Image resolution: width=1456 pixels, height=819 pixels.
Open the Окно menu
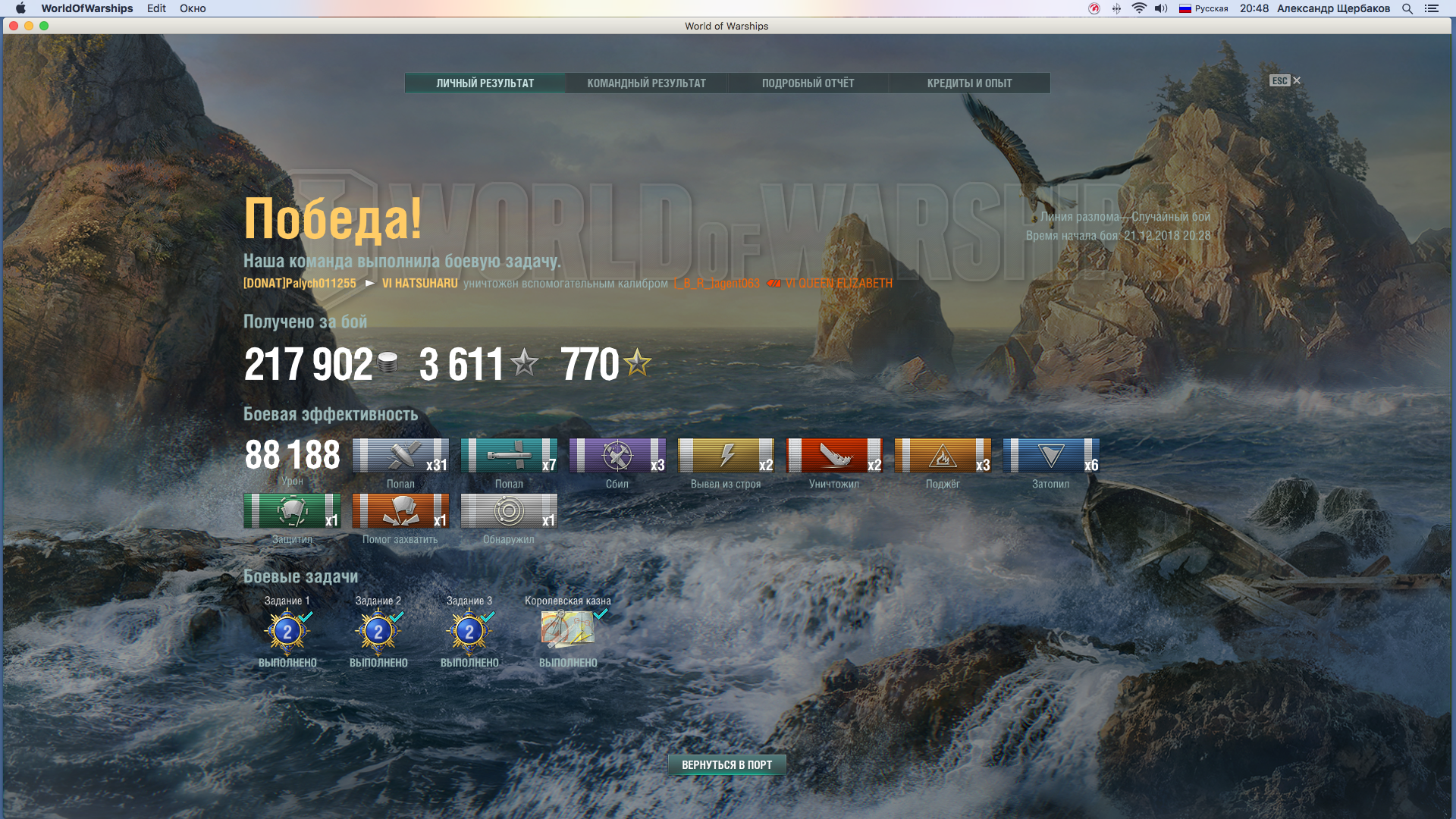tap(193, 8)
